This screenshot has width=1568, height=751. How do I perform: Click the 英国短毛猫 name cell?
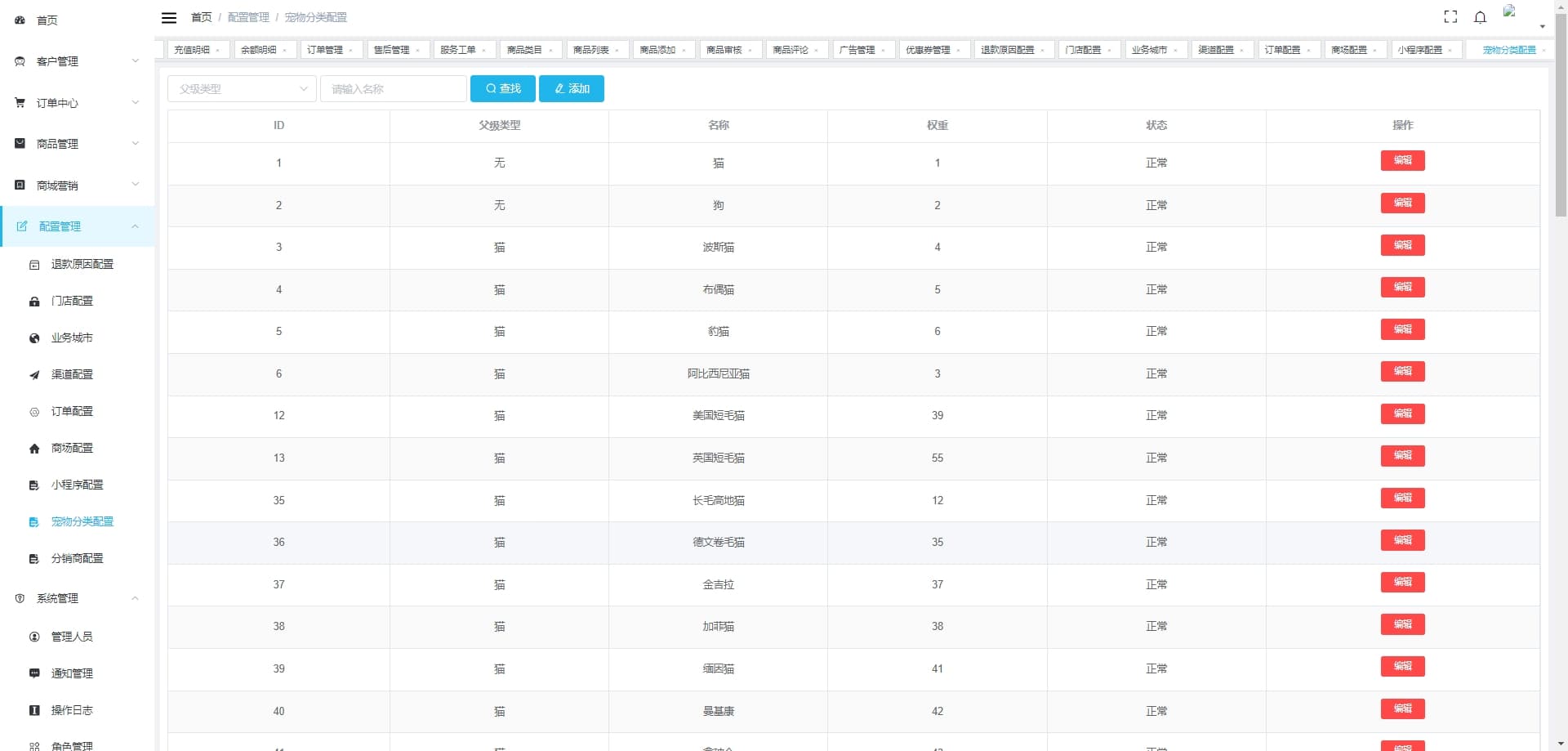(719, 458)
